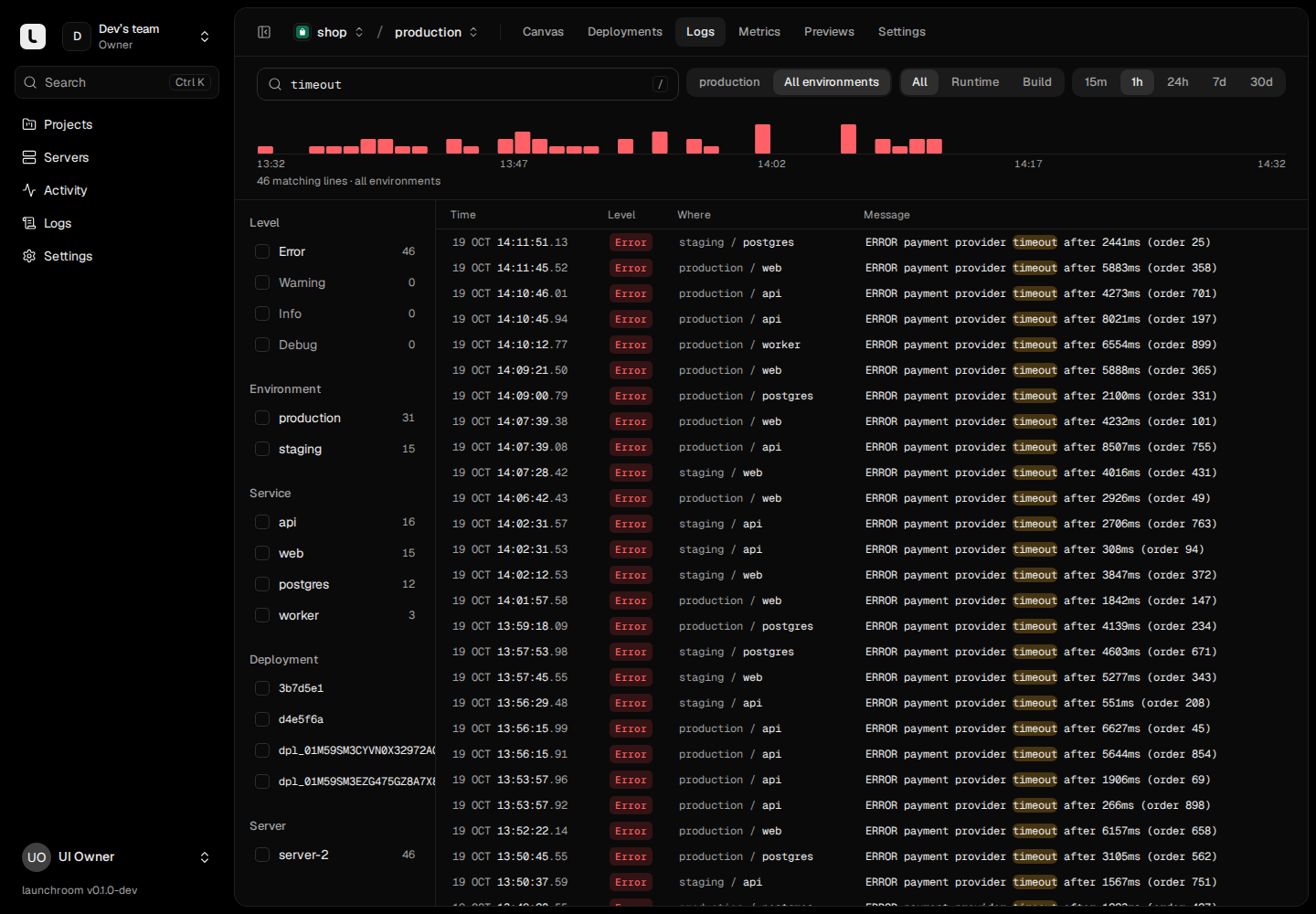
Task: Select the 24h time range
Action: coord(1178,82)
